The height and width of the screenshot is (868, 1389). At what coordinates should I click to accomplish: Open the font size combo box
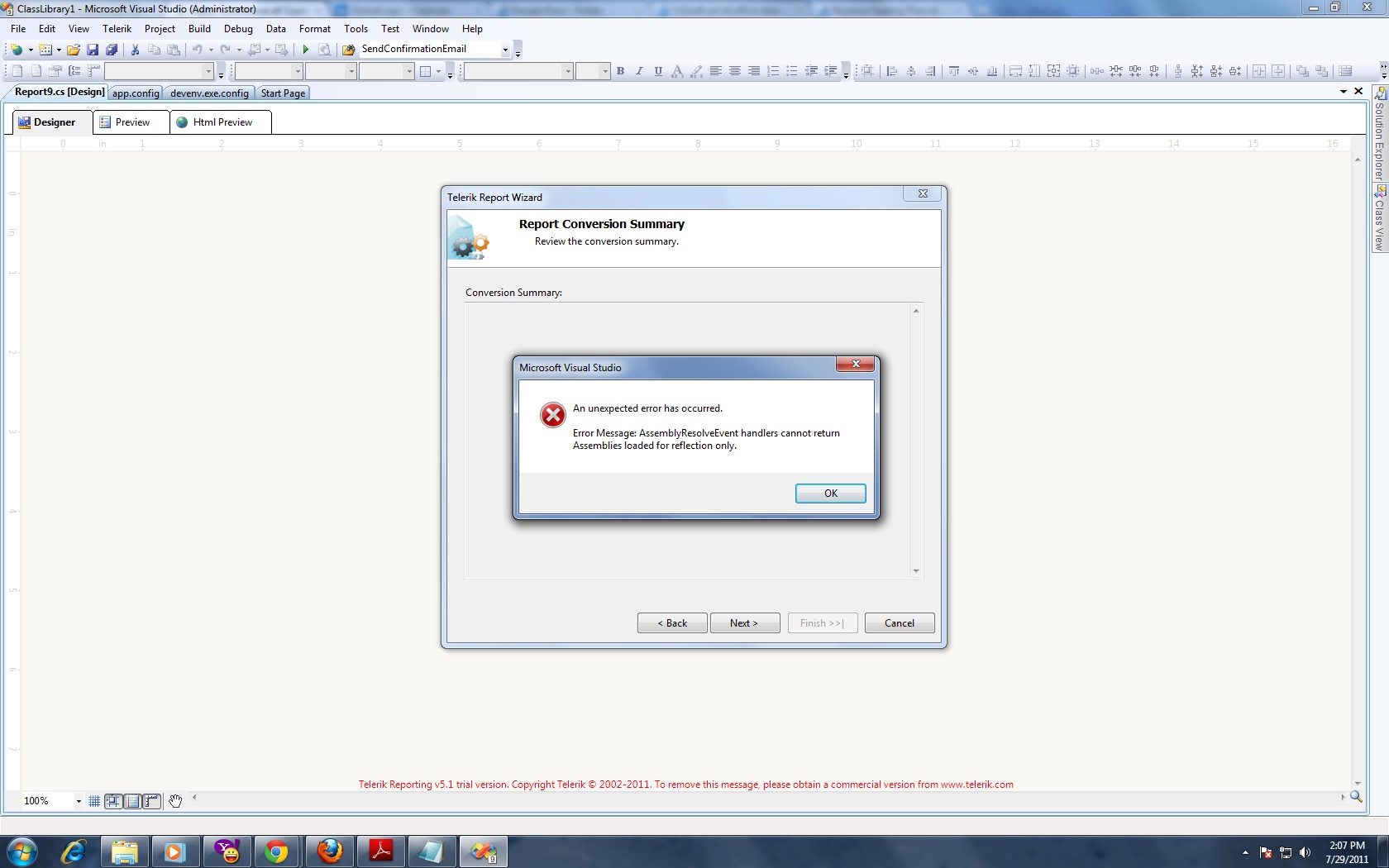click(593, 71)
